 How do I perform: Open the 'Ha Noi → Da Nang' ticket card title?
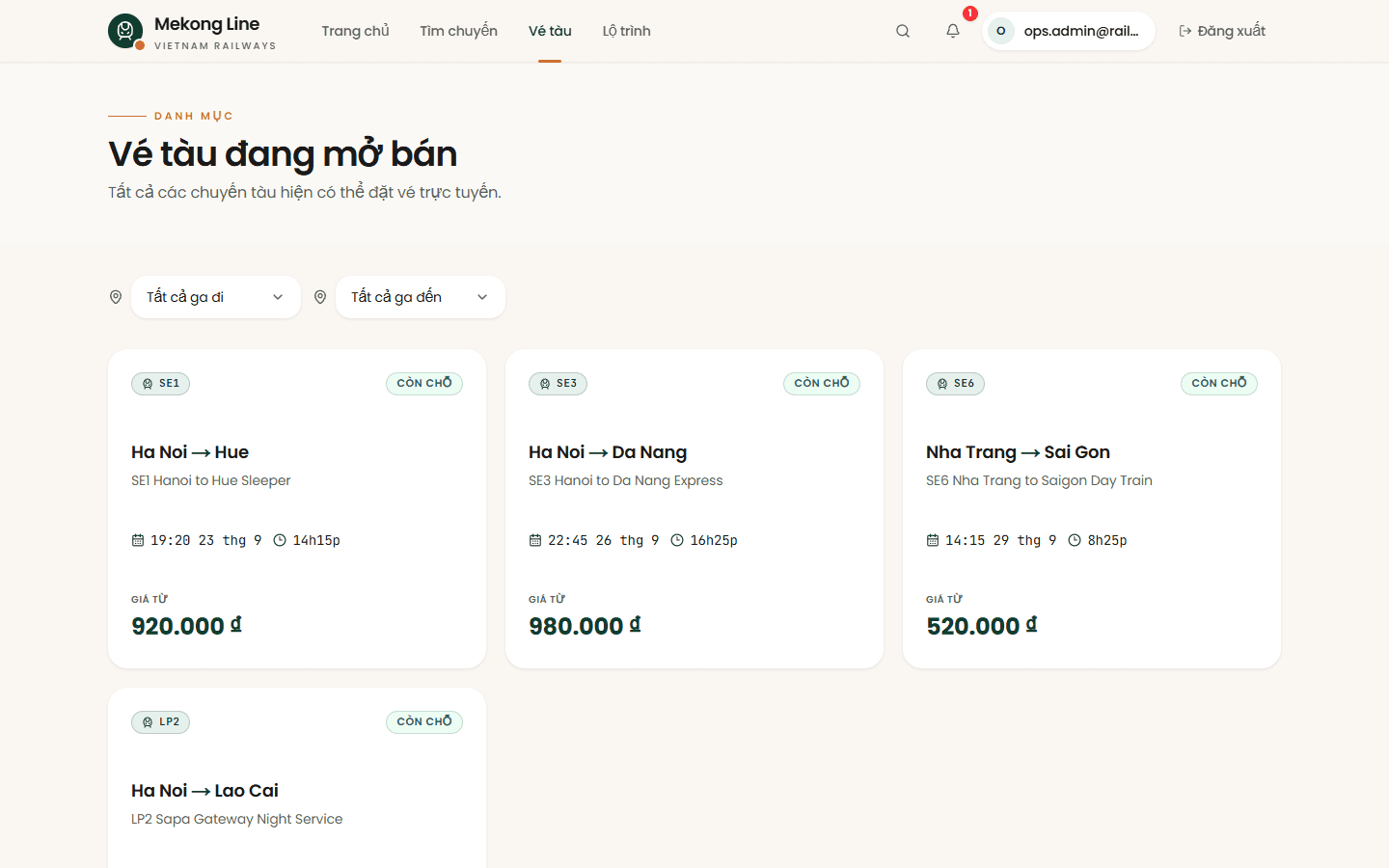coord(608,452)
